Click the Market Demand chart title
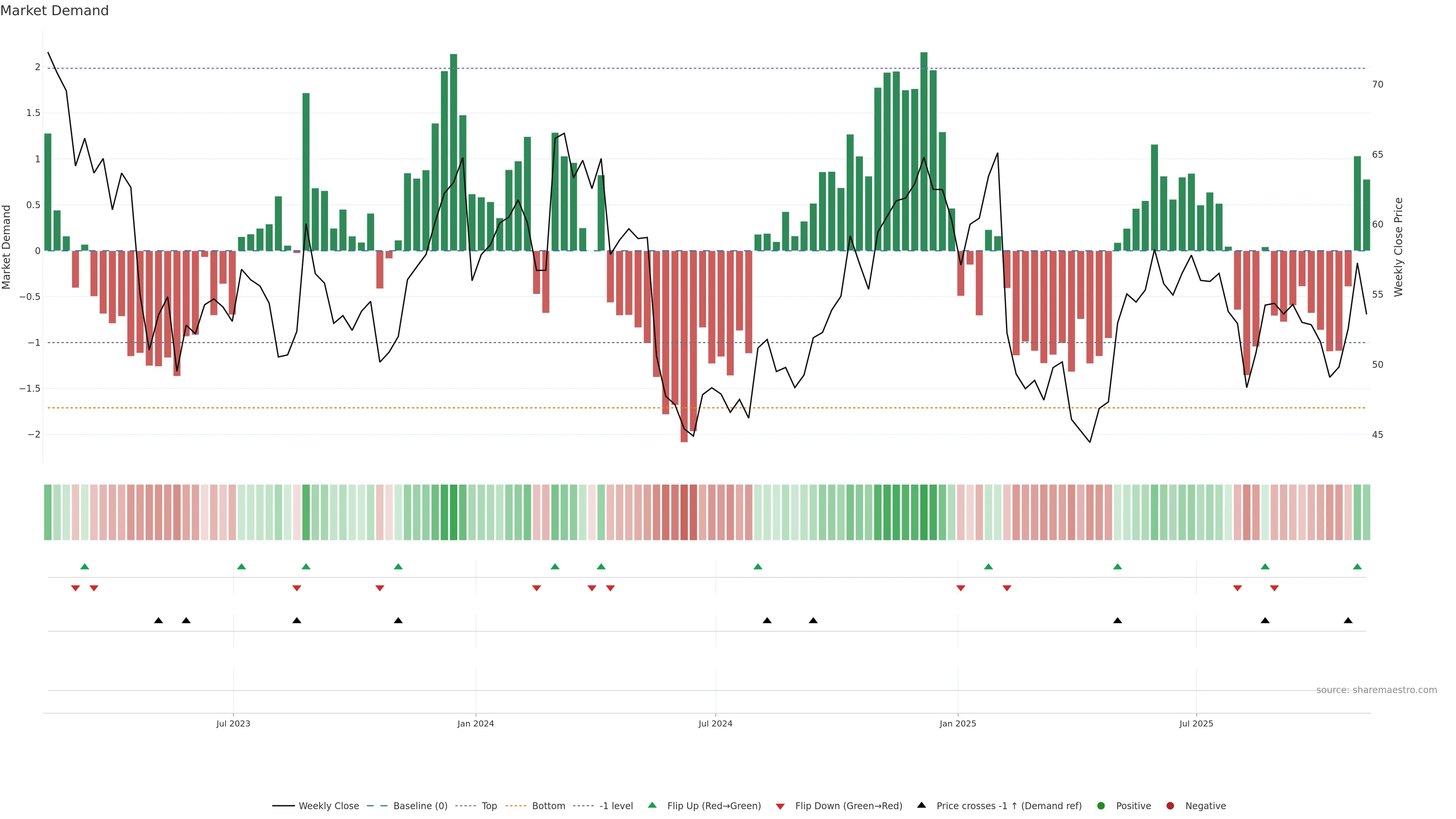This screenshot has height=819, width=1456. click(54, 11)
